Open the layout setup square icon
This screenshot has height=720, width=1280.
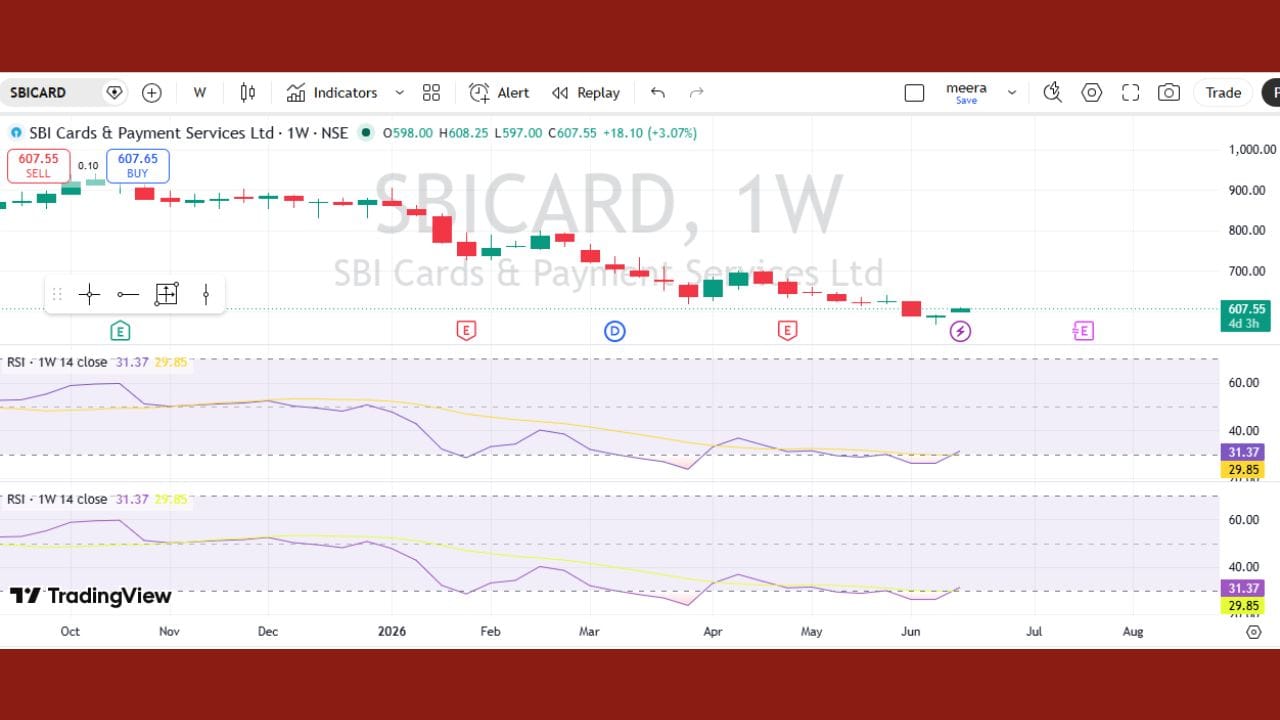click(x=914, y=93)
